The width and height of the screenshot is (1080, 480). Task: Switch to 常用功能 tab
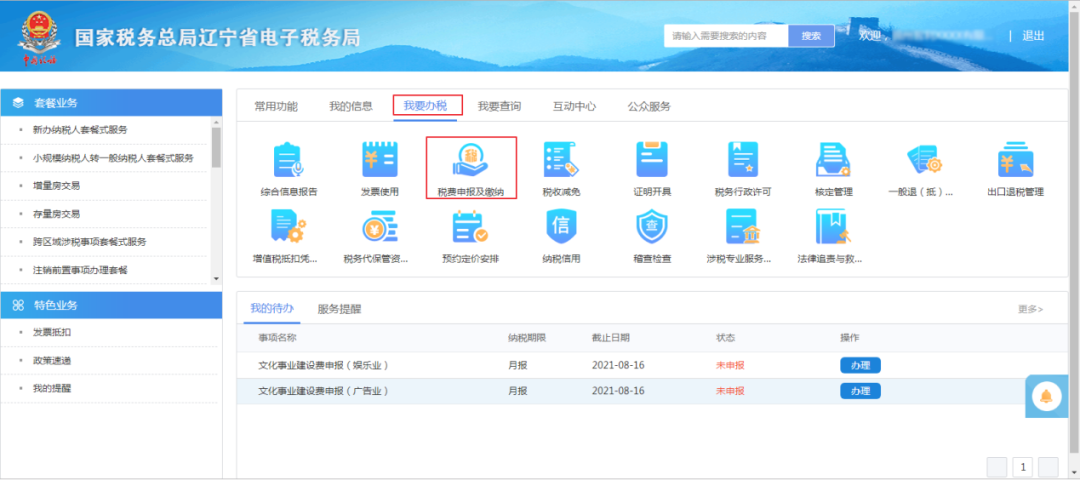tap(276, 106)
